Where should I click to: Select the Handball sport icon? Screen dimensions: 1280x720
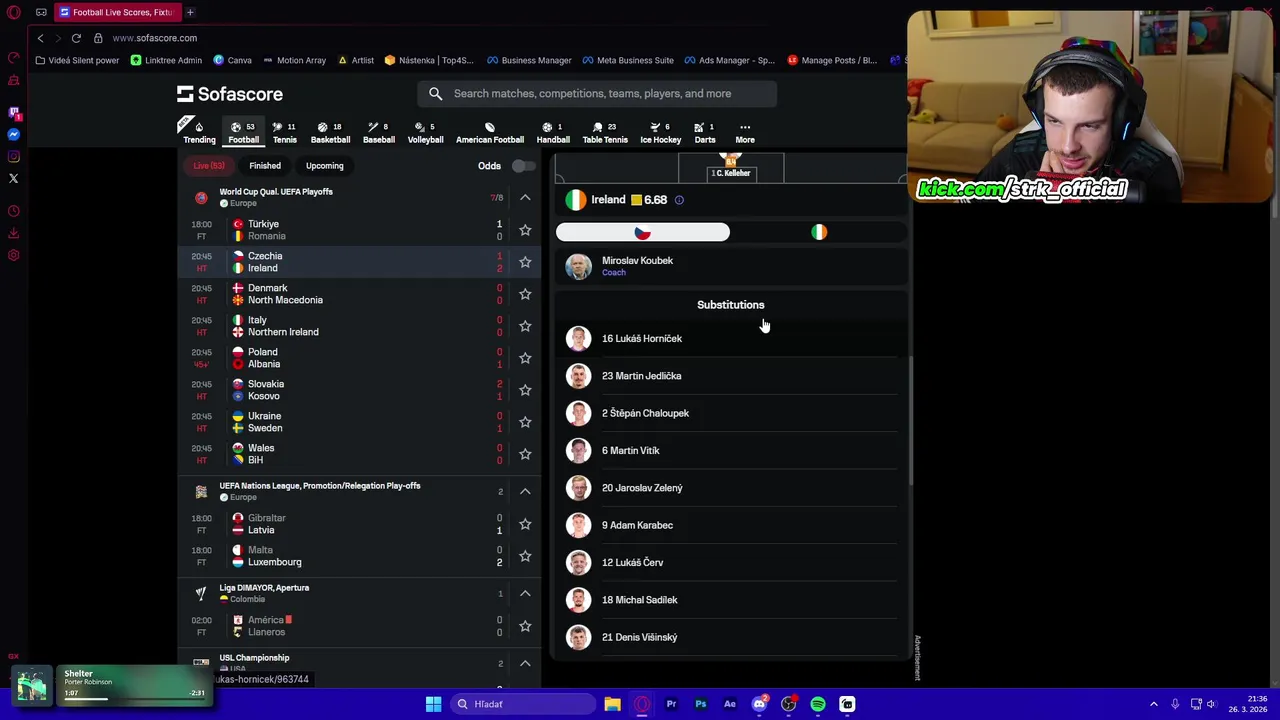point(553,132)
